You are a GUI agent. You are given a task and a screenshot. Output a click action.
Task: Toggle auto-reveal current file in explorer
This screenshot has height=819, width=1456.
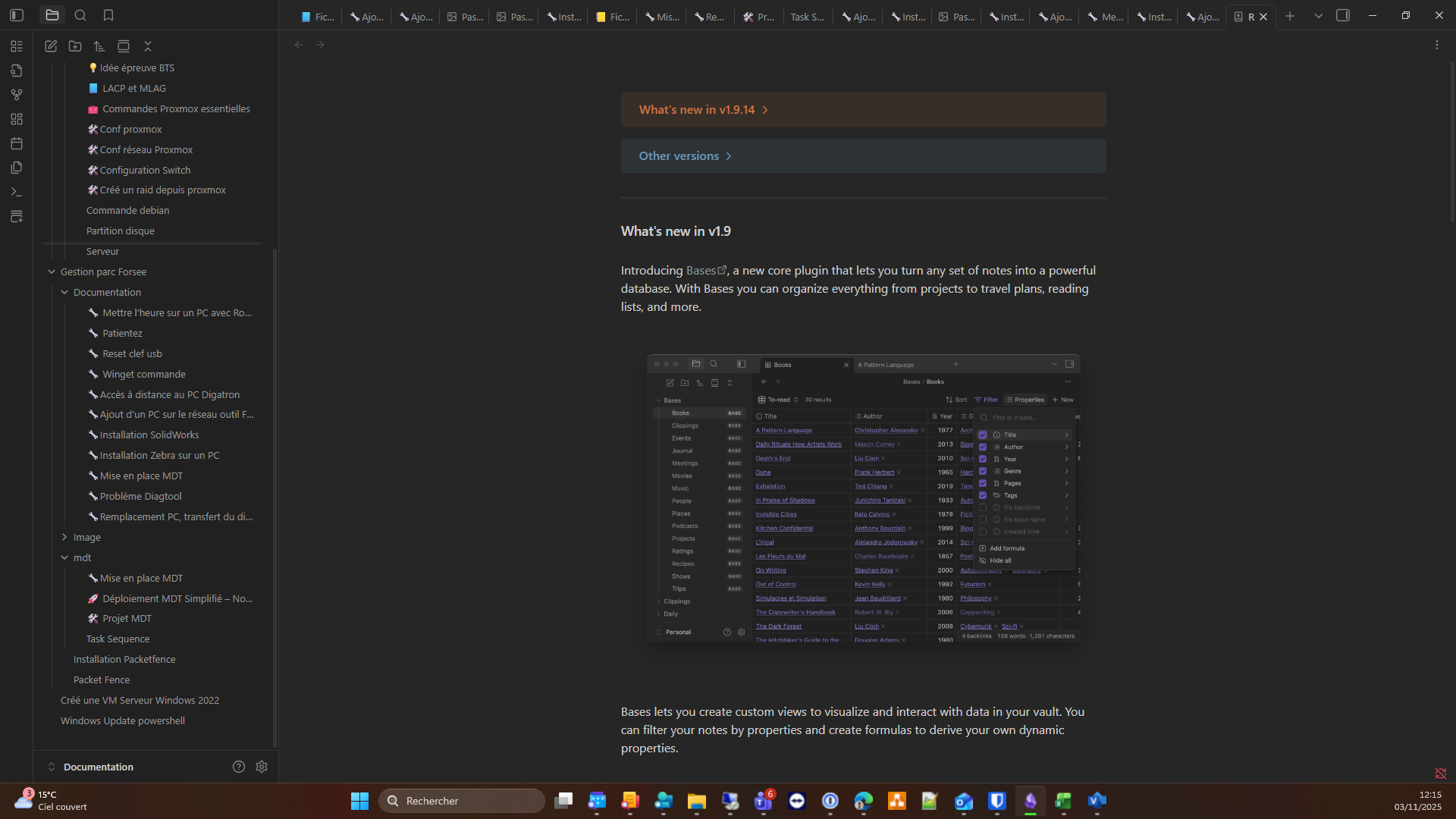pyautogui.click(x=124, y=46)
